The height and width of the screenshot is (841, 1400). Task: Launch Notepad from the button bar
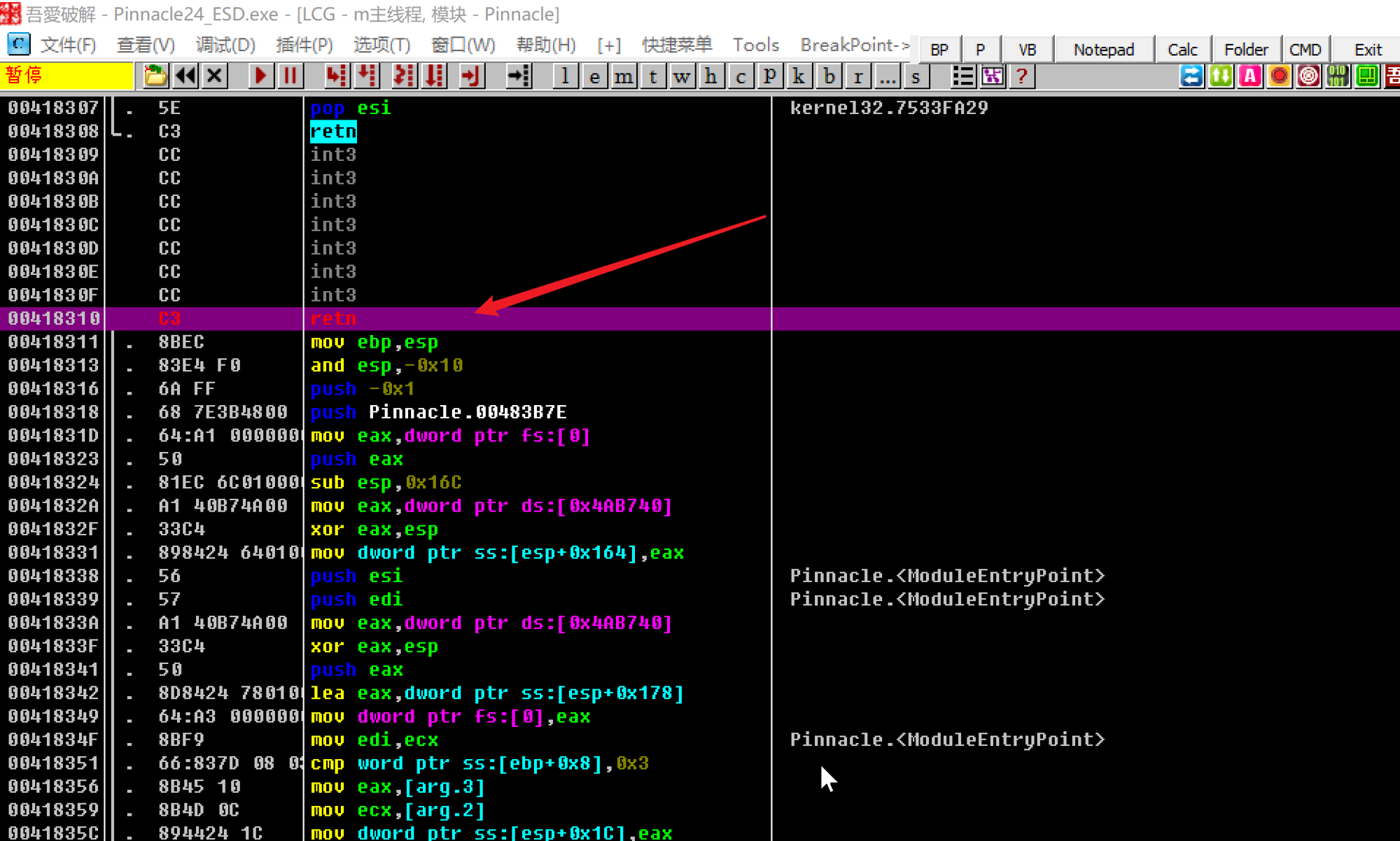pyautogui.click(x=1104, y=50)
